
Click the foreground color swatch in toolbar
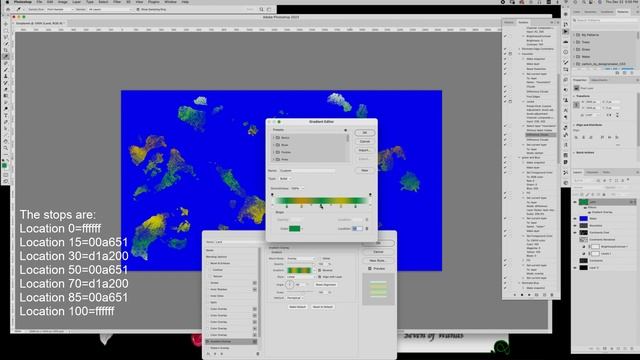pyautogui.click(x=4, y=166)
